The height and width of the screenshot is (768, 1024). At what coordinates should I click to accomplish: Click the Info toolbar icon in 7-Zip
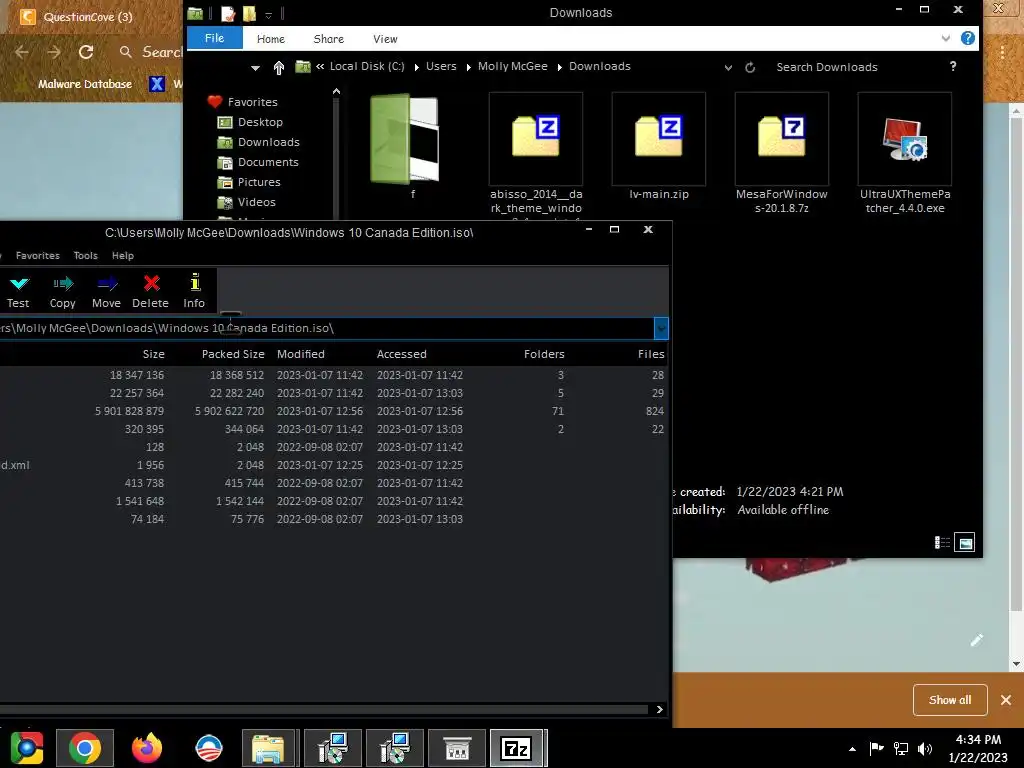(194, 291)
